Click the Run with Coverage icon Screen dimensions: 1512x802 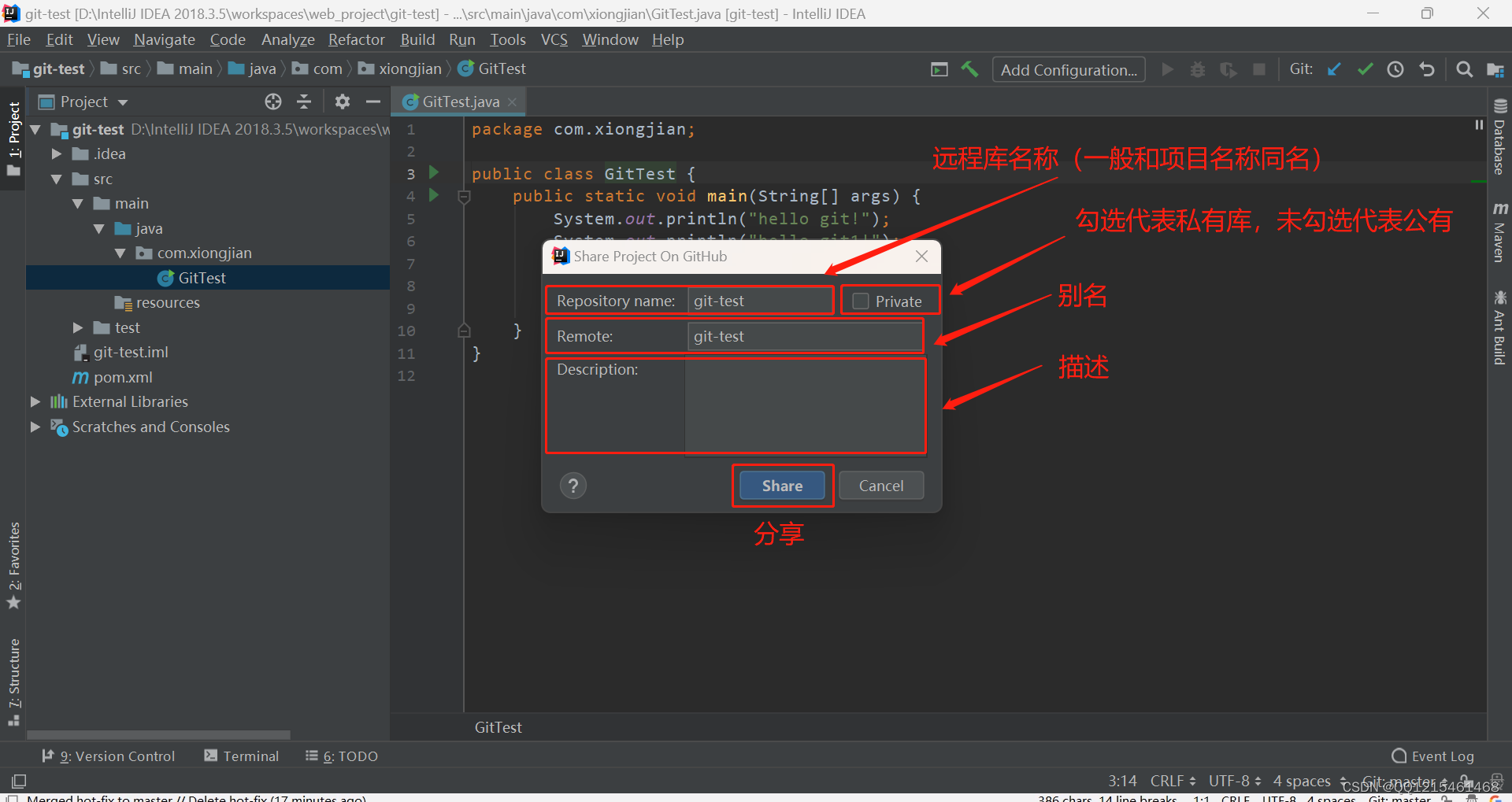pos(1228,69)
